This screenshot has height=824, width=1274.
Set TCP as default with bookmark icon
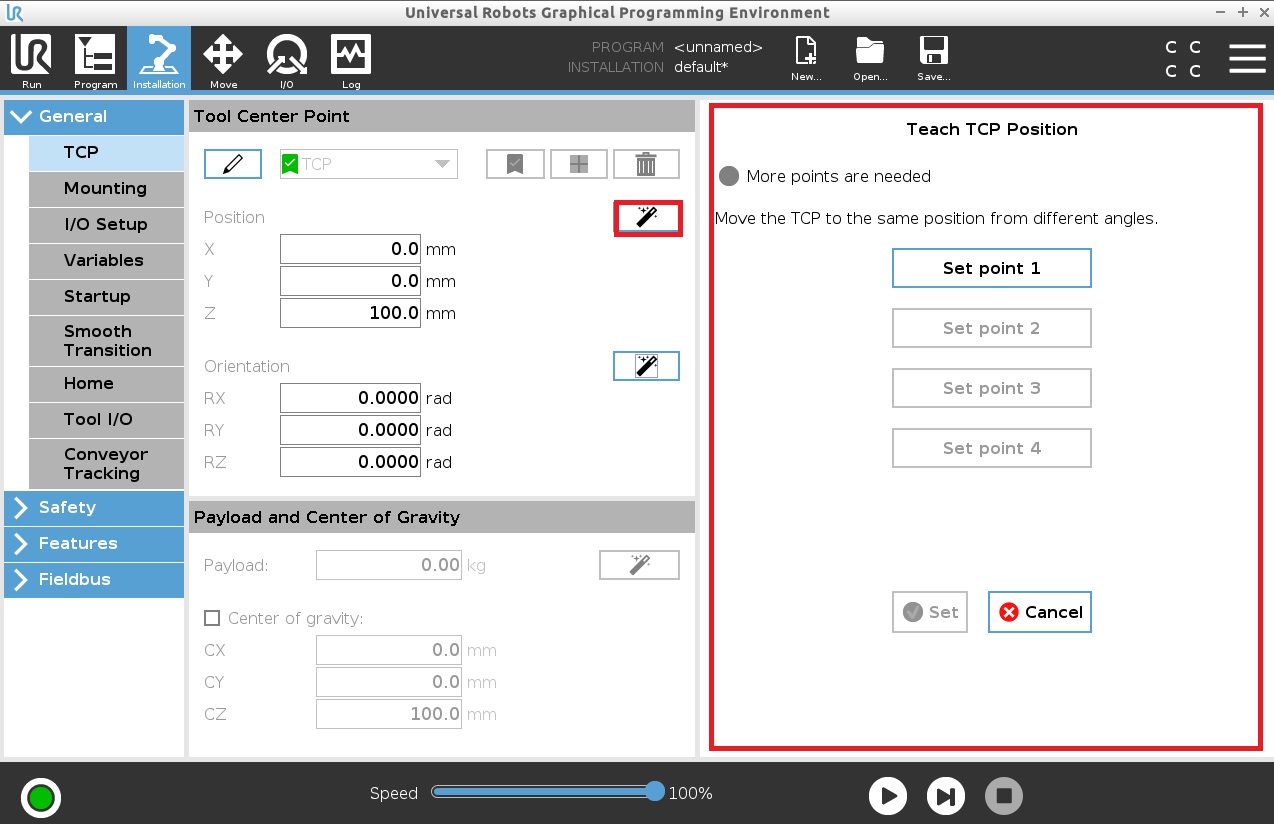click(515, 164)
